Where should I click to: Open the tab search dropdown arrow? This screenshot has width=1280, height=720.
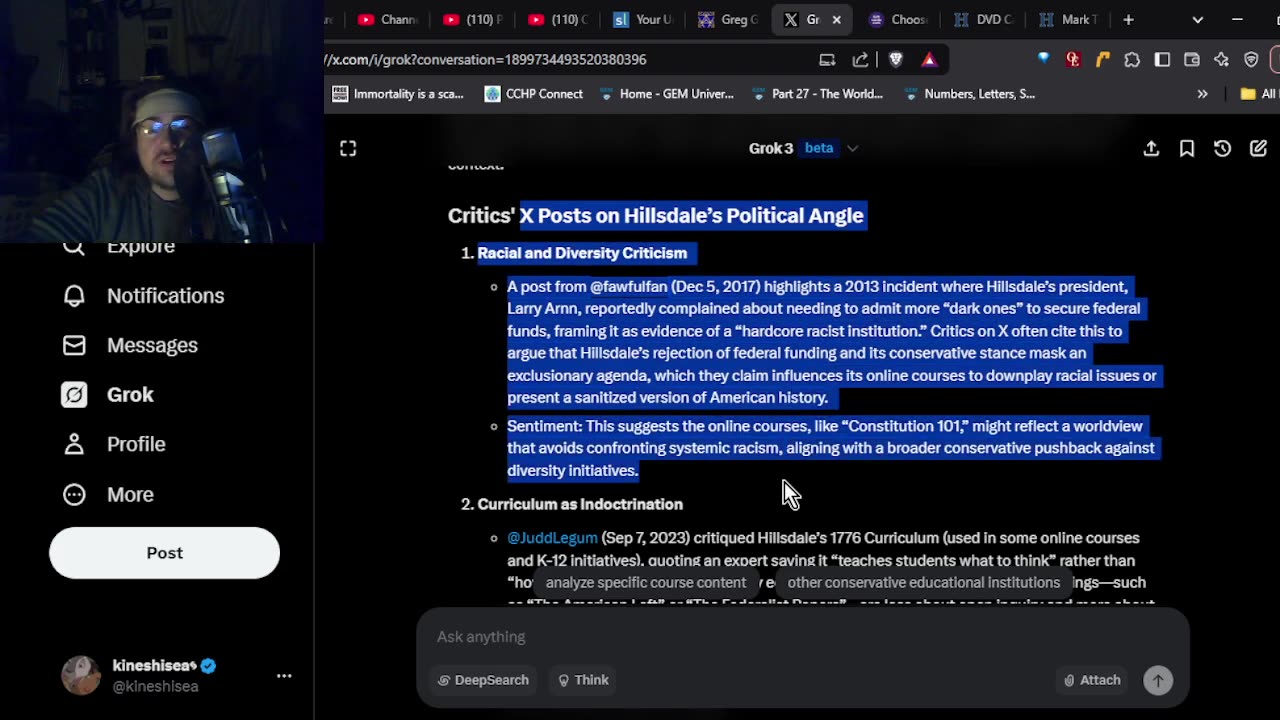(1198, 19)
